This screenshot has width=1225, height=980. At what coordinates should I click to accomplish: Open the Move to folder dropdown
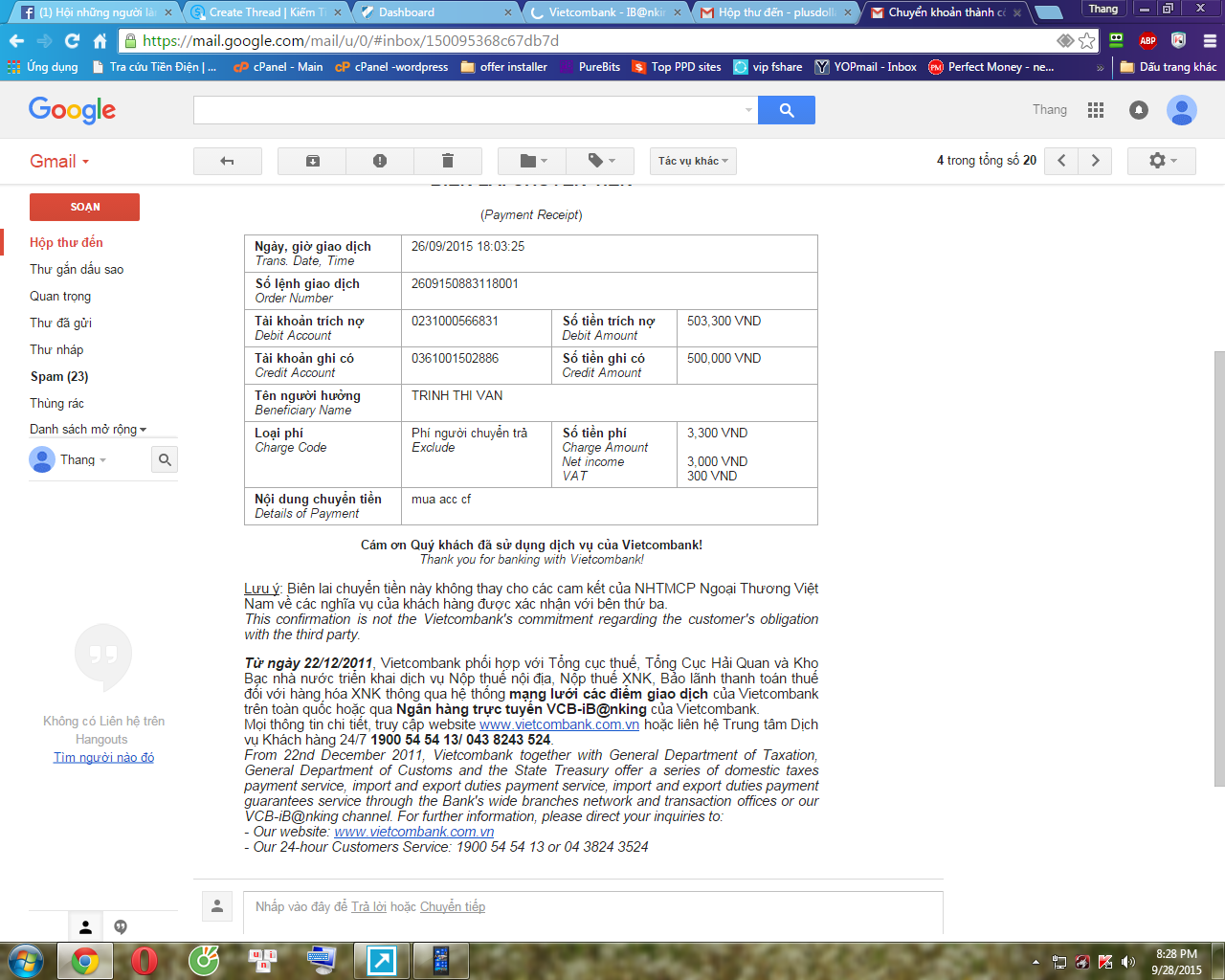pos(532,161)
